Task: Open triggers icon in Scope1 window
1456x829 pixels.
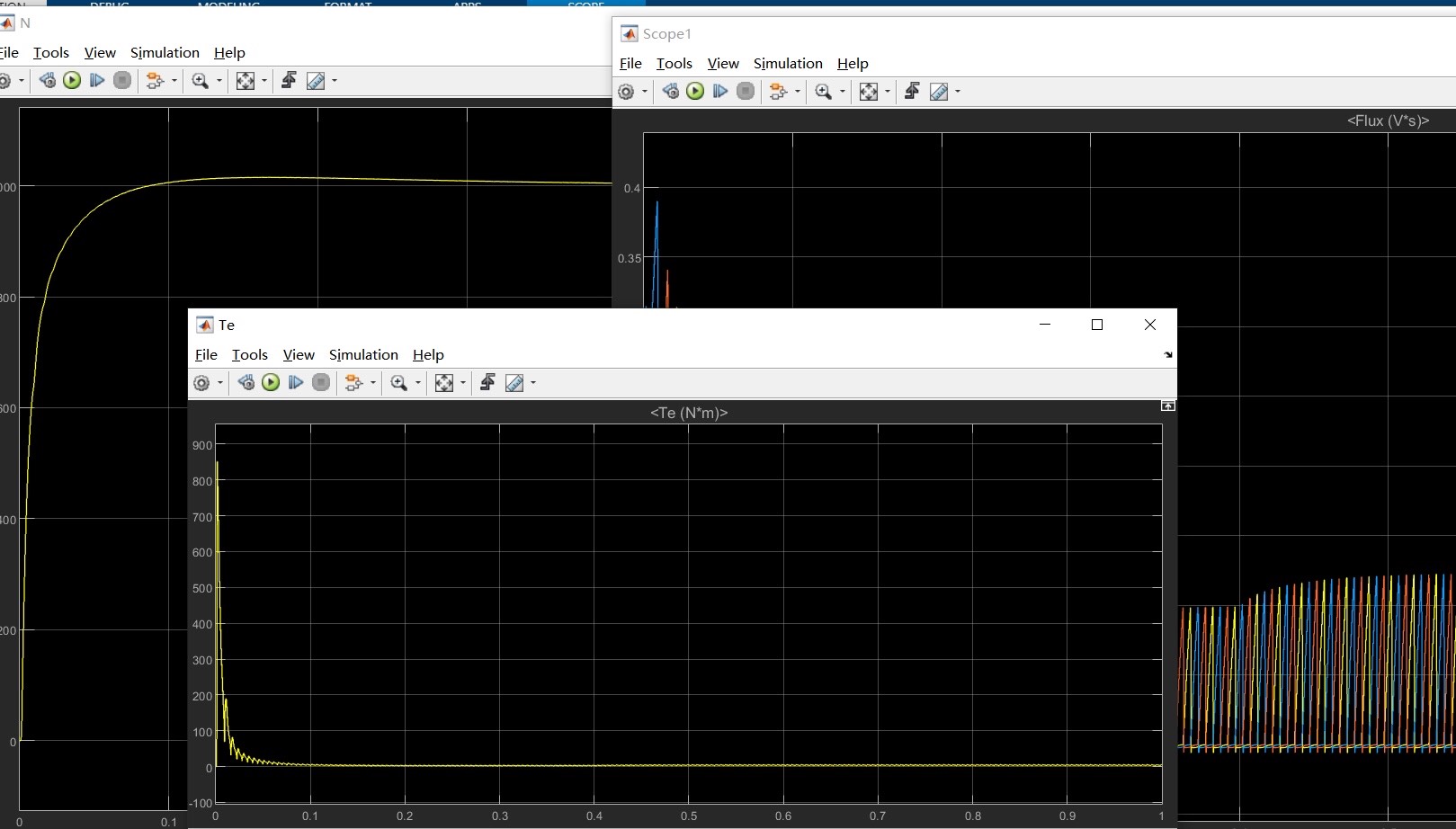Action: [x=912, y=92]
